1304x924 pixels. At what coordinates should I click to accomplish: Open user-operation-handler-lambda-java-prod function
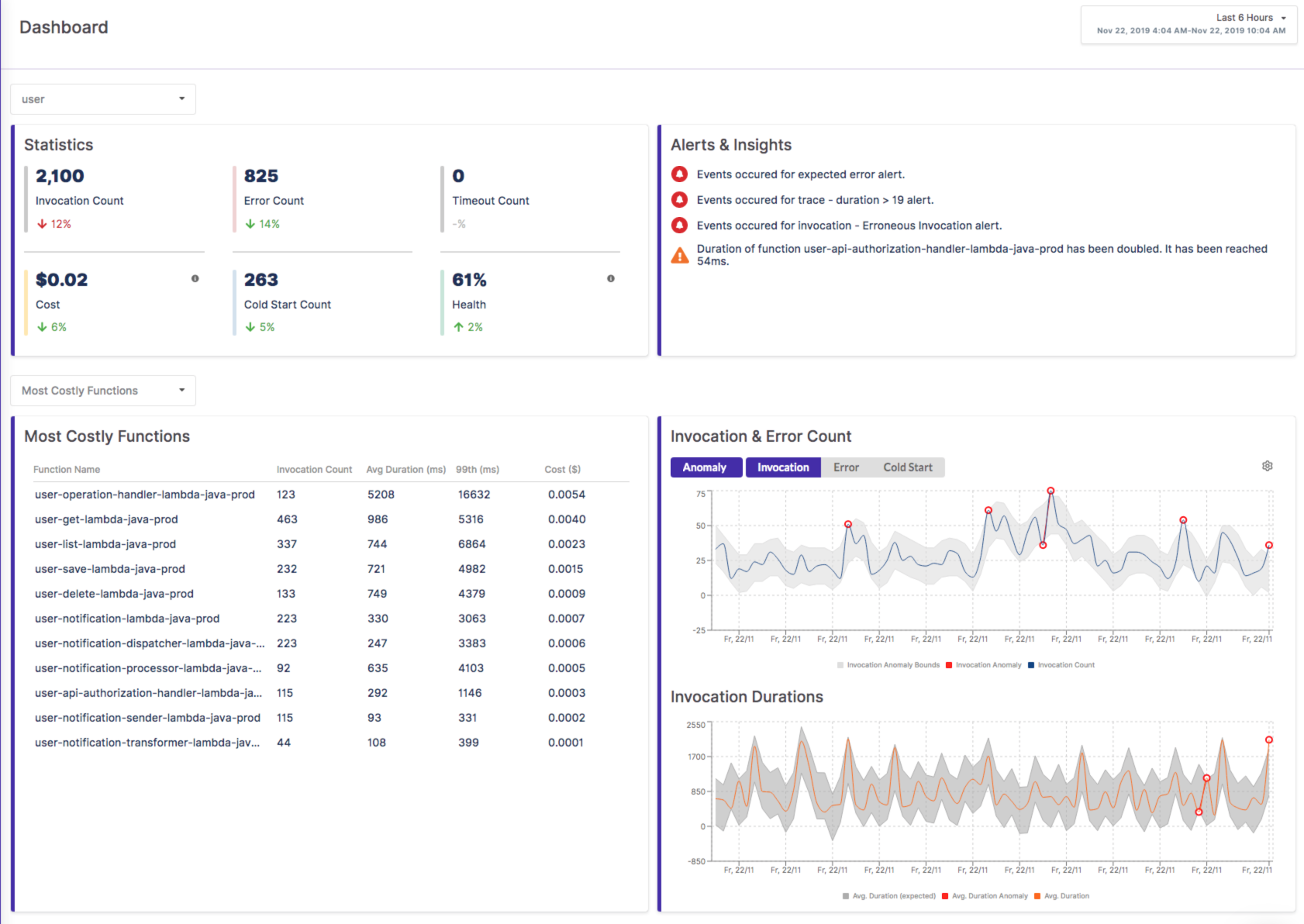[145, 495]
